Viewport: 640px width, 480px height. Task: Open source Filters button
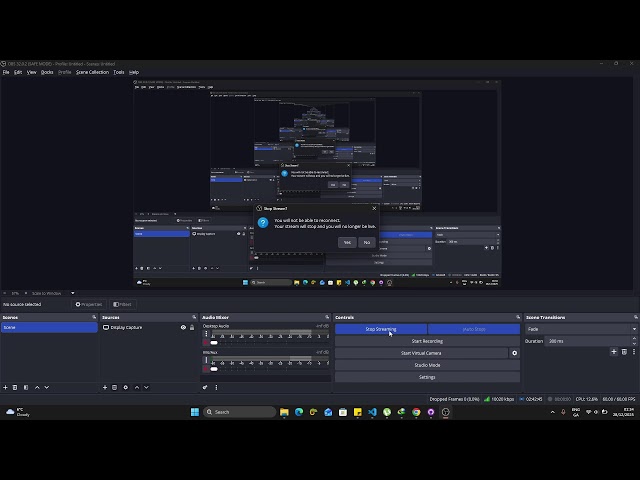coord(122,304)
